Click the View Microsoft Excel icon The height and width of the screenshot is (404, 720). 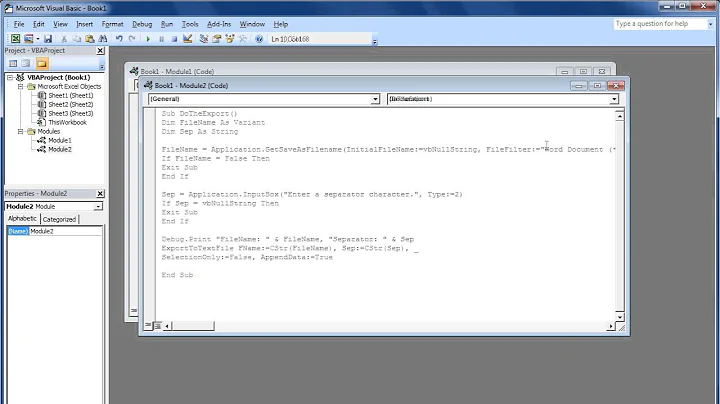pos(16,39)
